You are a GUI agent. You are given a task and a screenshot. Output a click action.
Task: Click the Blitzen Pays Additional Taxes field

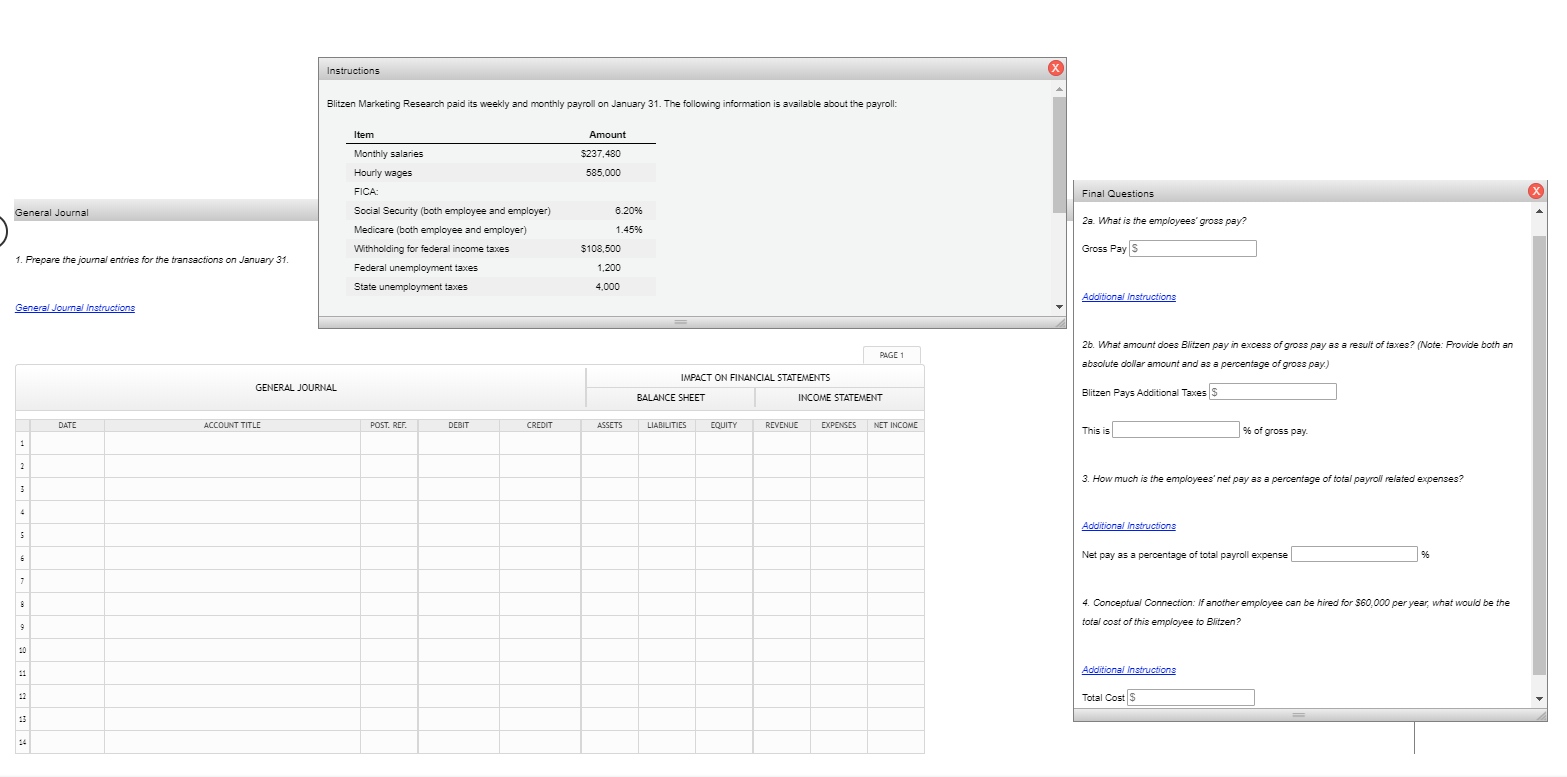1273,391
